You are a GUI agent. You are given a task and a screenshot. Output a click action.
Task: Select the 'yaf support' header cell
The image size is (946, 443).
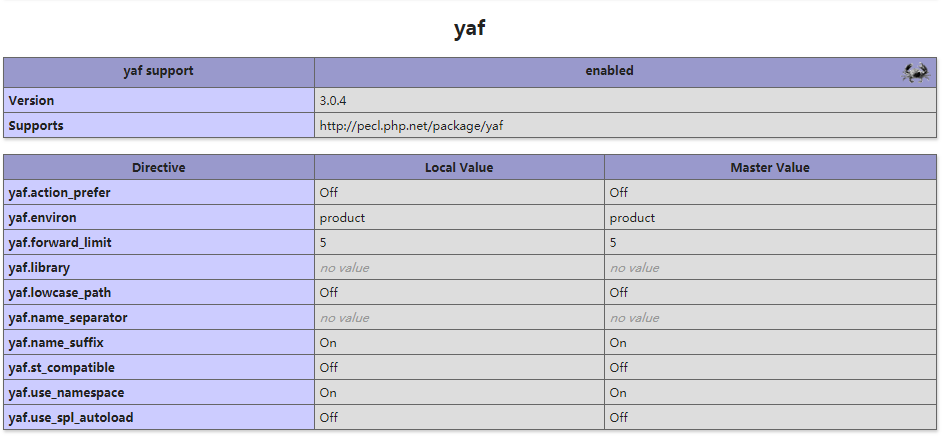pyautogui.click(x=158, y=71)
